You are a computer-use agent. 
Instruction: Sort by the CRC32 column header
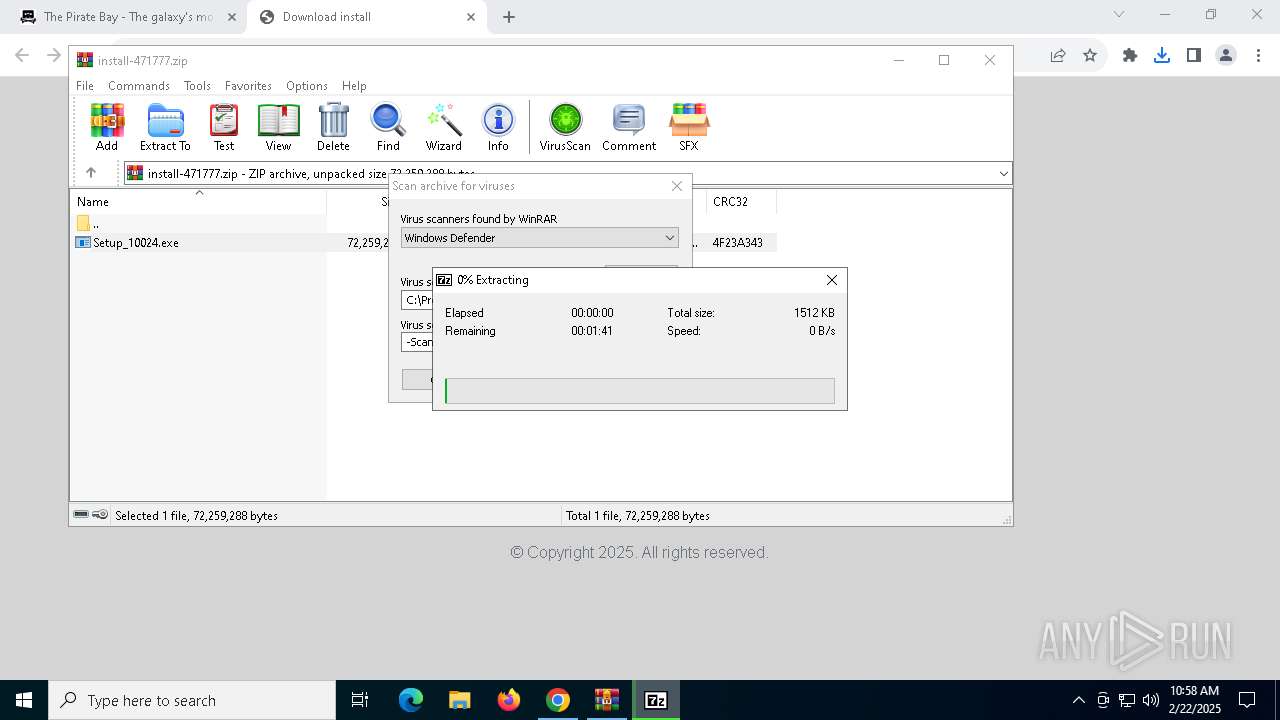(741, 202)
